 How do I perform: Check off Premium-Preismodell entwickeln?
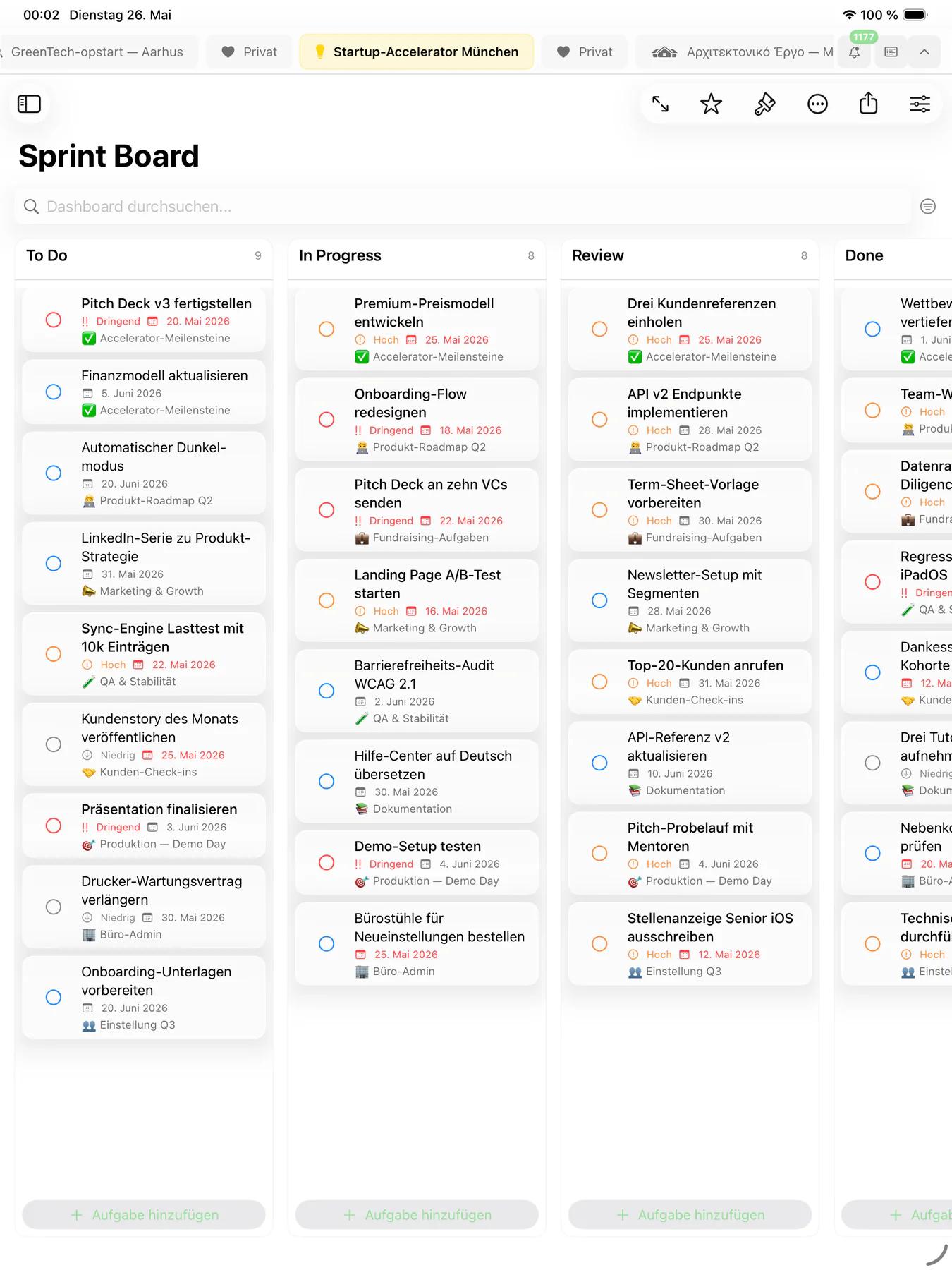tap(327, 329)
